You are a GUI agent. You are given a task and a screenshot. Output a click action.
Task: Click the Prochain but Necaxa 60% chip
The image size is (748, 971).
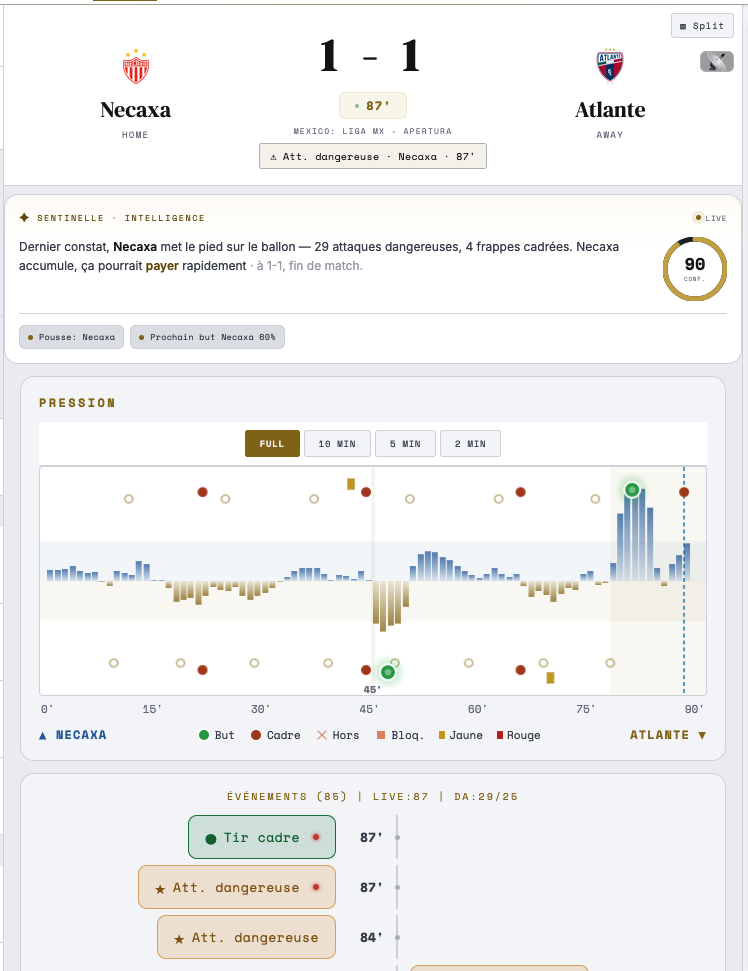[x=207, y=337]
